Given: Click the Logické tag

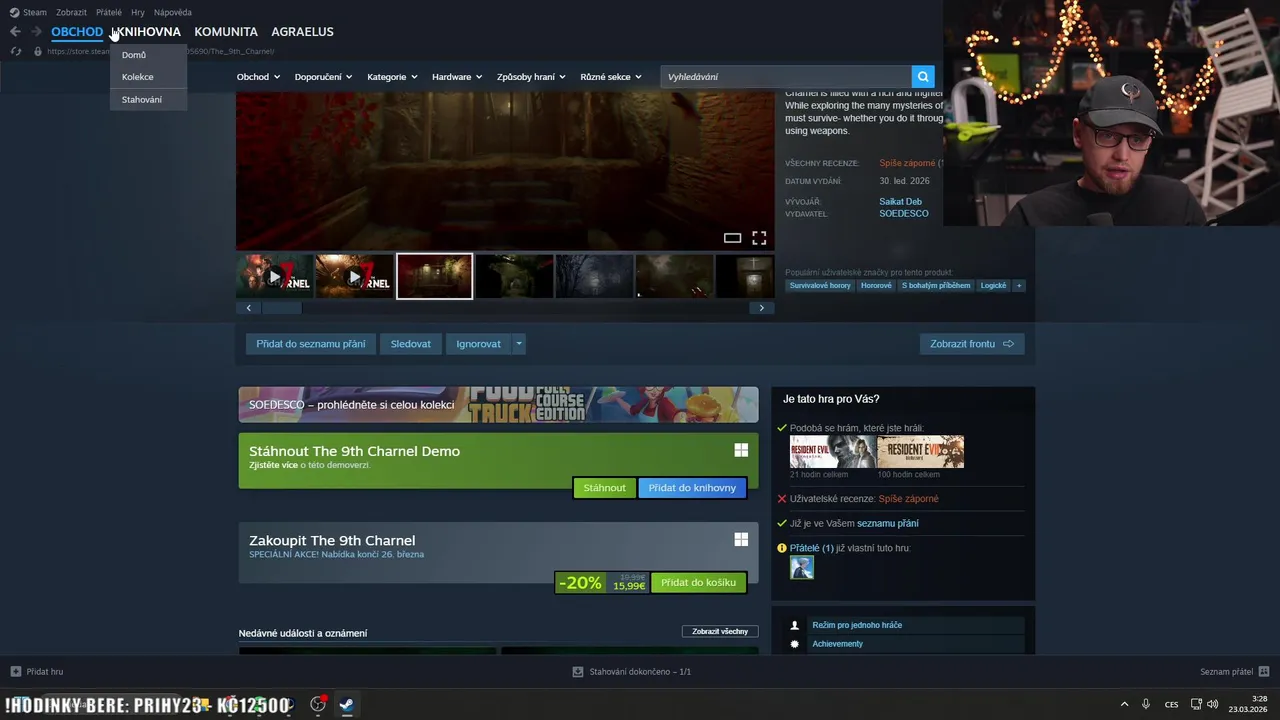Looking at the screenshot, I should click(x=994, y=286).
